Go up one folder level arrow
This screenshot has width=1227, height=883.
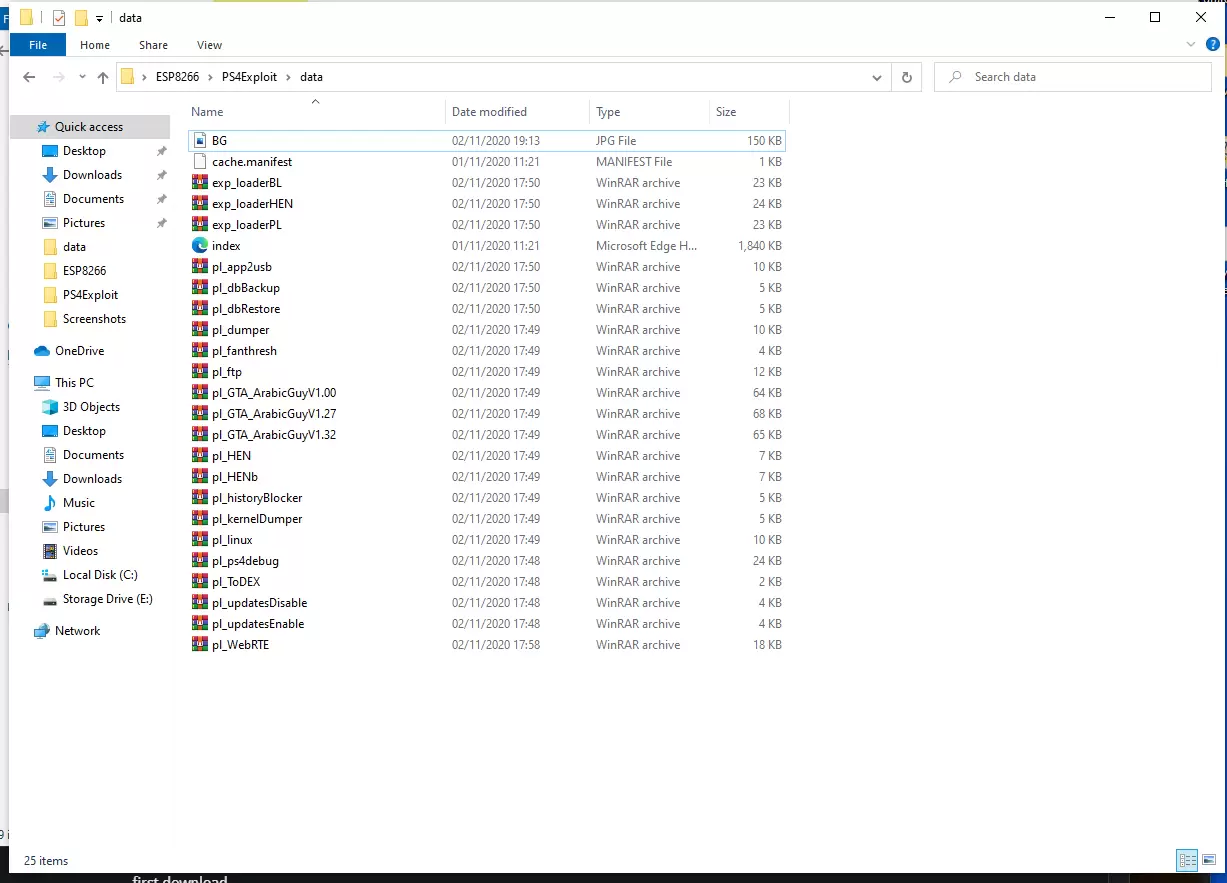103,77
